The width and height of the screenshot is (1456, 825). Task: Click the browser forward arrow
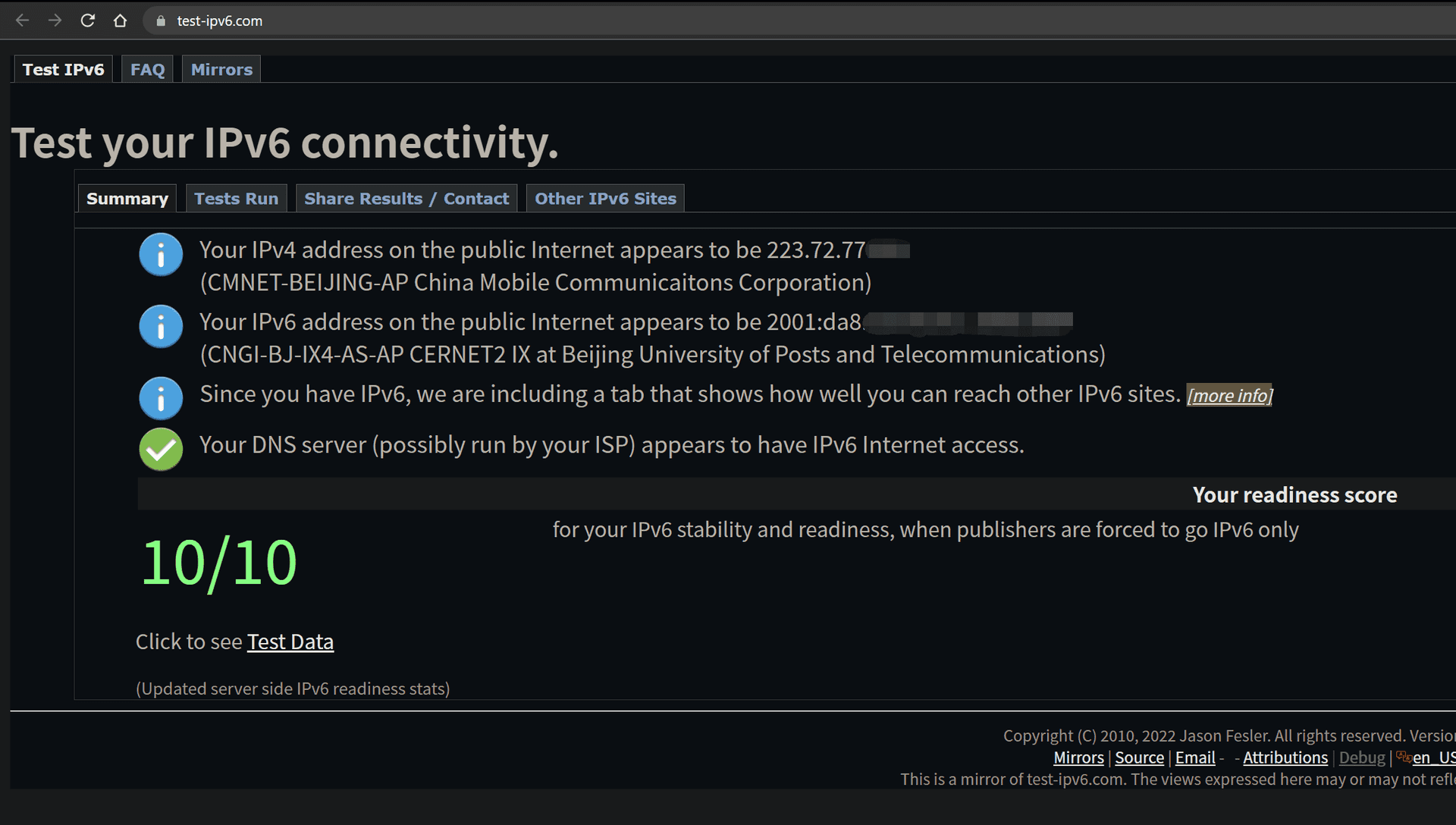(x=55, y=20)
